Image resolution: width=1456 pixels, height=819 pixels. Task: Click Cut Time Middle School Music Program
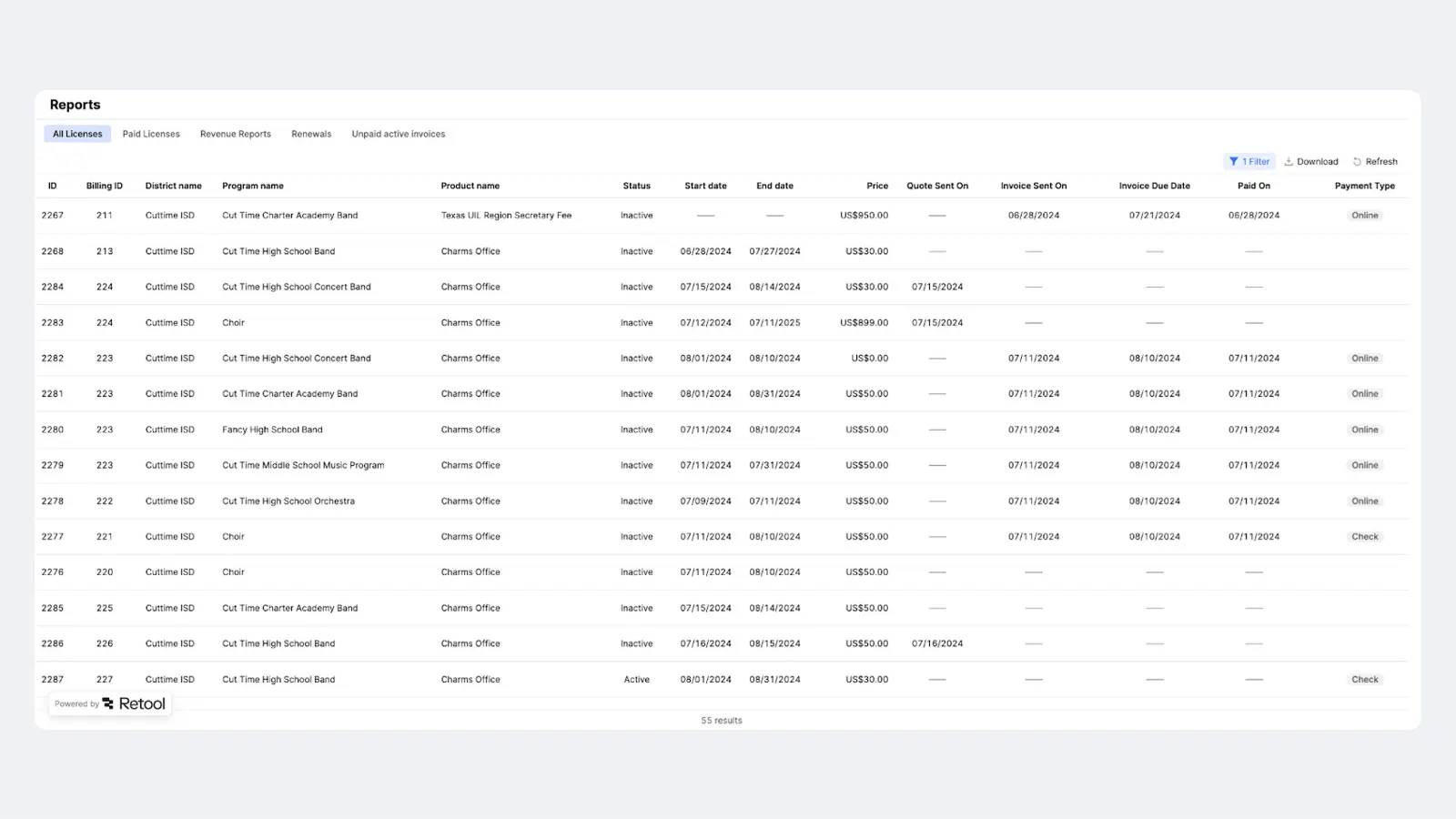coord(303,465)
